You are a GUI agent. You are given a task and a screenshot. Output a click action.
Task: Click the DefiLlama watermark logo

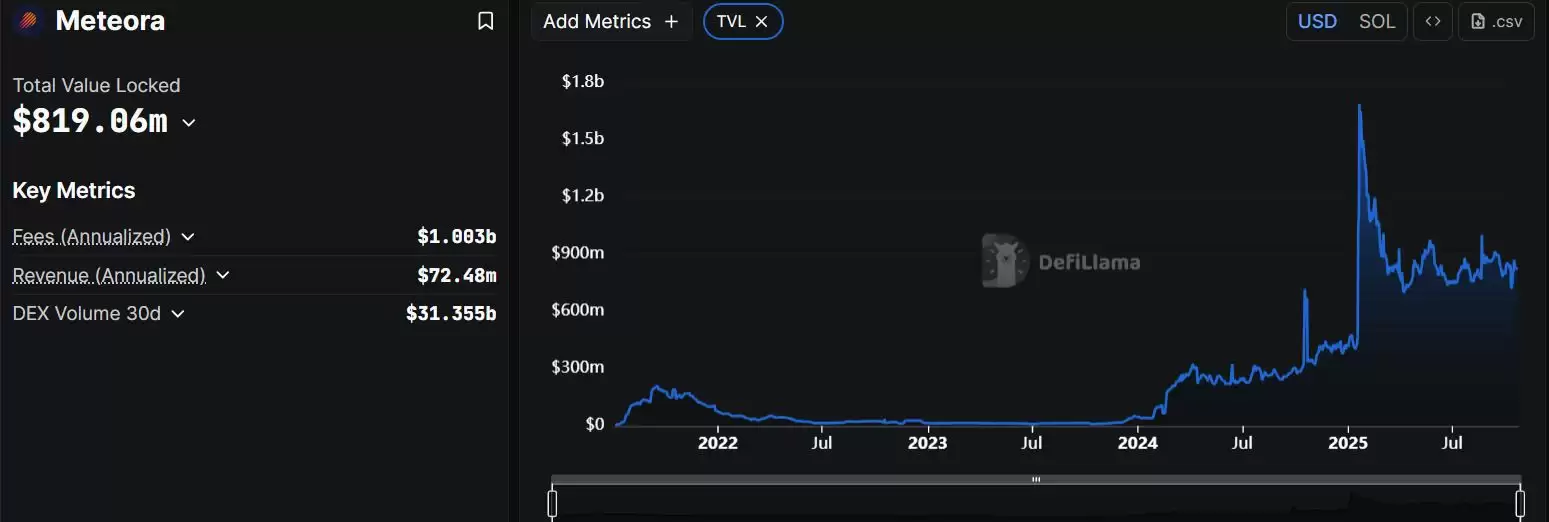tap(1005, 262)
